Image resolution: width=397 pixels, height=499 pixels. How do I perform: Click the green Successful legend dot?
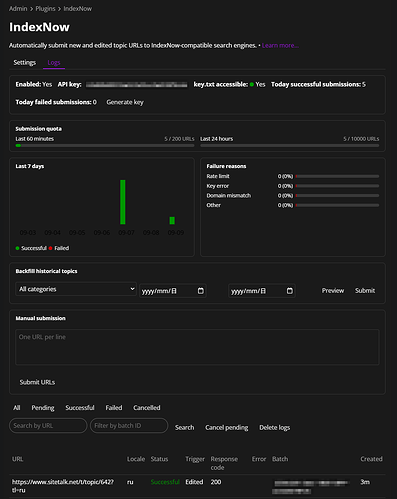(x=17, y=248)
